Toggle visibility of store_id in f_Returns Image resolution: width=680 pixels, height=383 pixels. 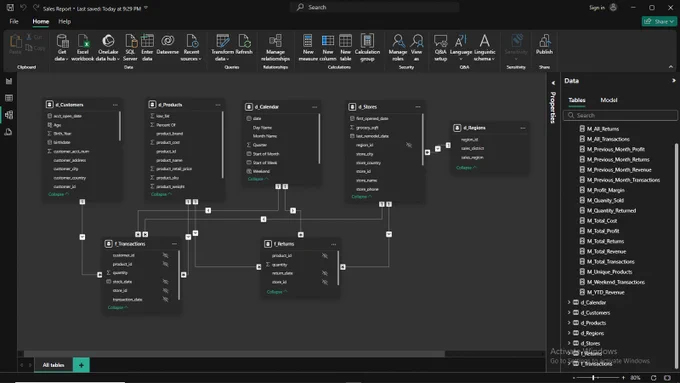pos(324,282)
